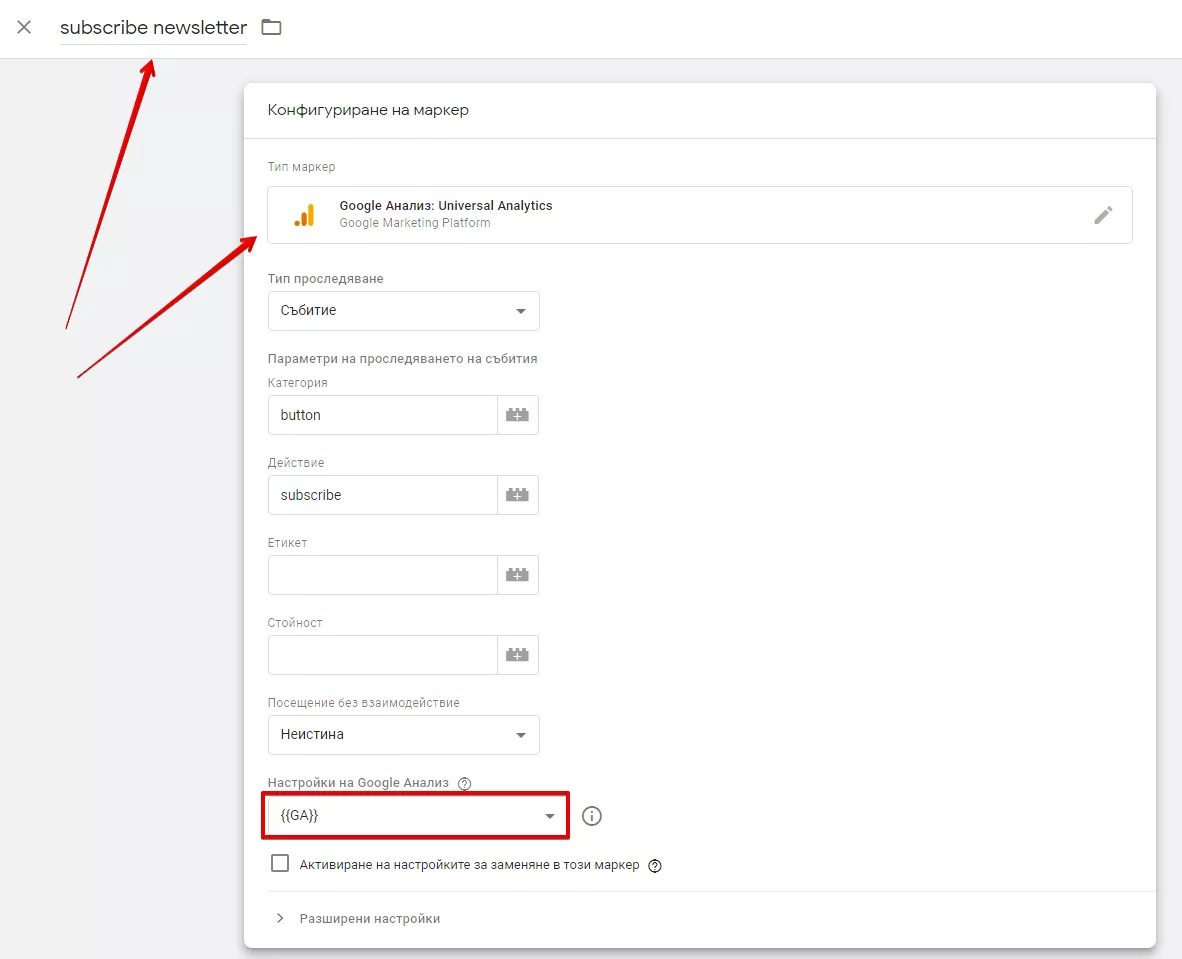
Task: Click the Google Analytics bar chart logo
Action: pyautogui.click(x=305, y=216)
